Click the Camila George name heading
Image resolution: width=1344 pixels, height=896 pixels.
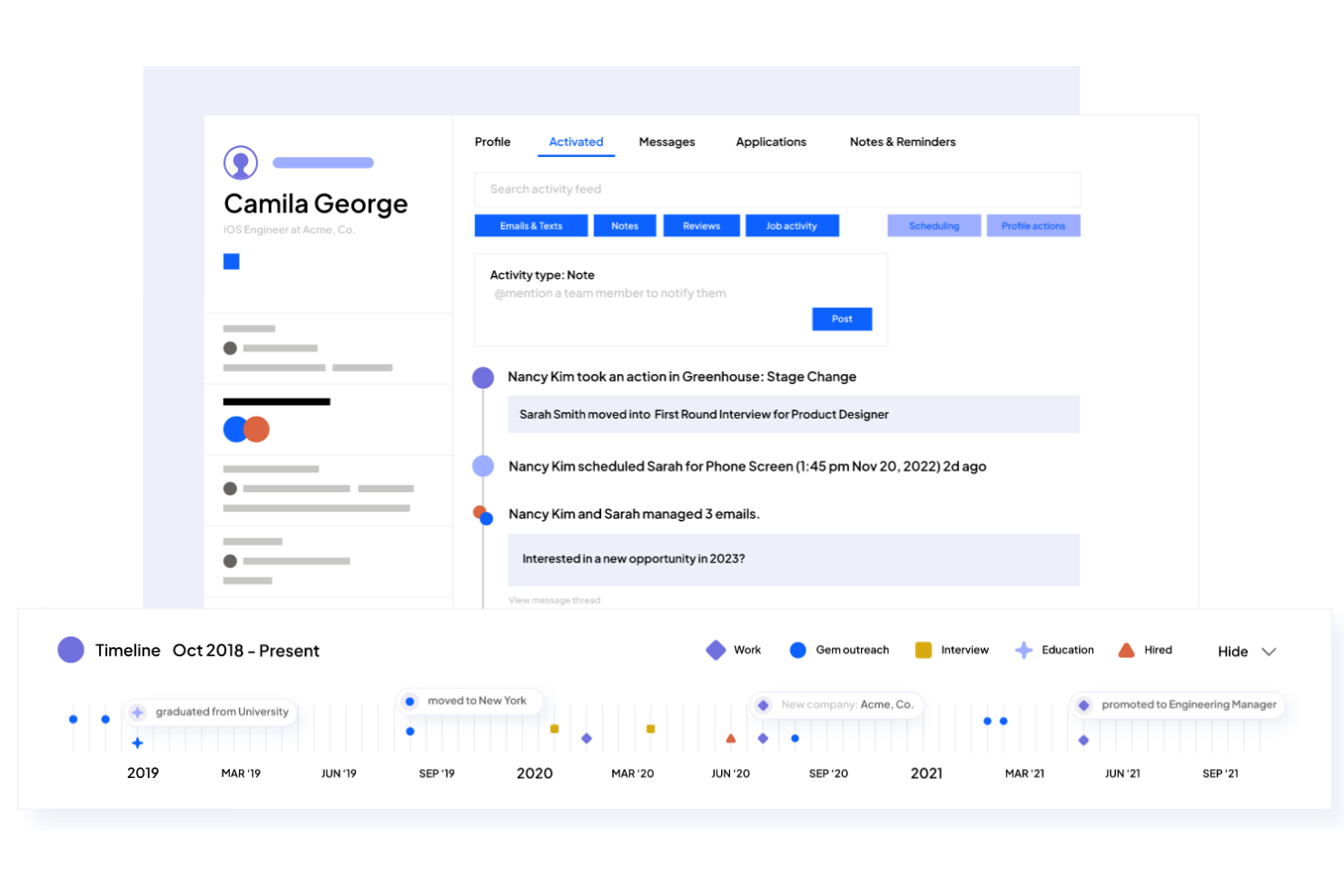pyautogui.click(x=316, y=204)
